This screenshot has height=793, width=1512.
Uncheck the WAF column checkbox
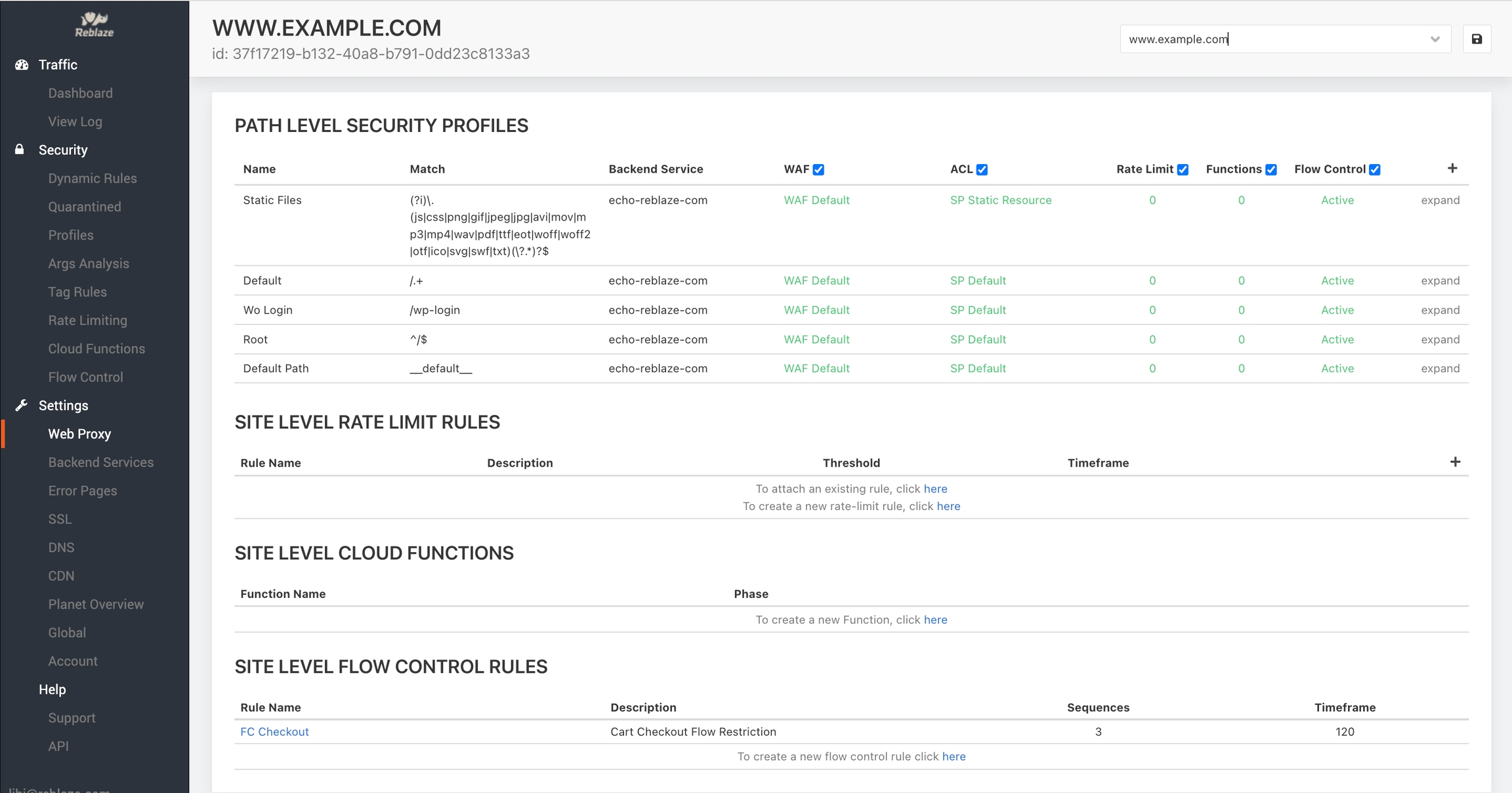pos(818,170)
